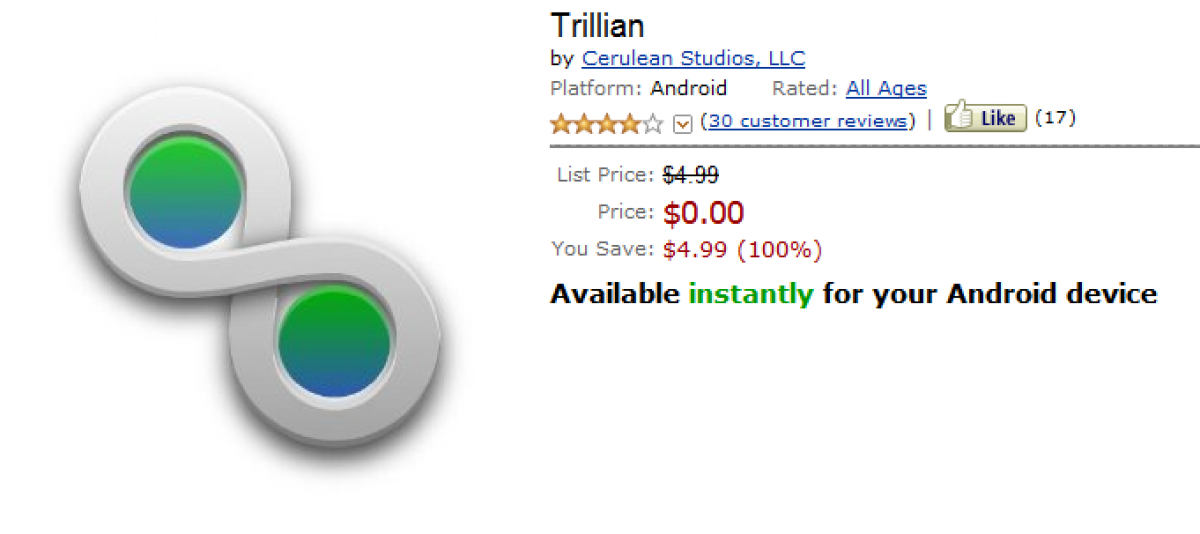Open the 30 customer reviews link
This screenshot has height=534, width=1200.
coord(810,121)
